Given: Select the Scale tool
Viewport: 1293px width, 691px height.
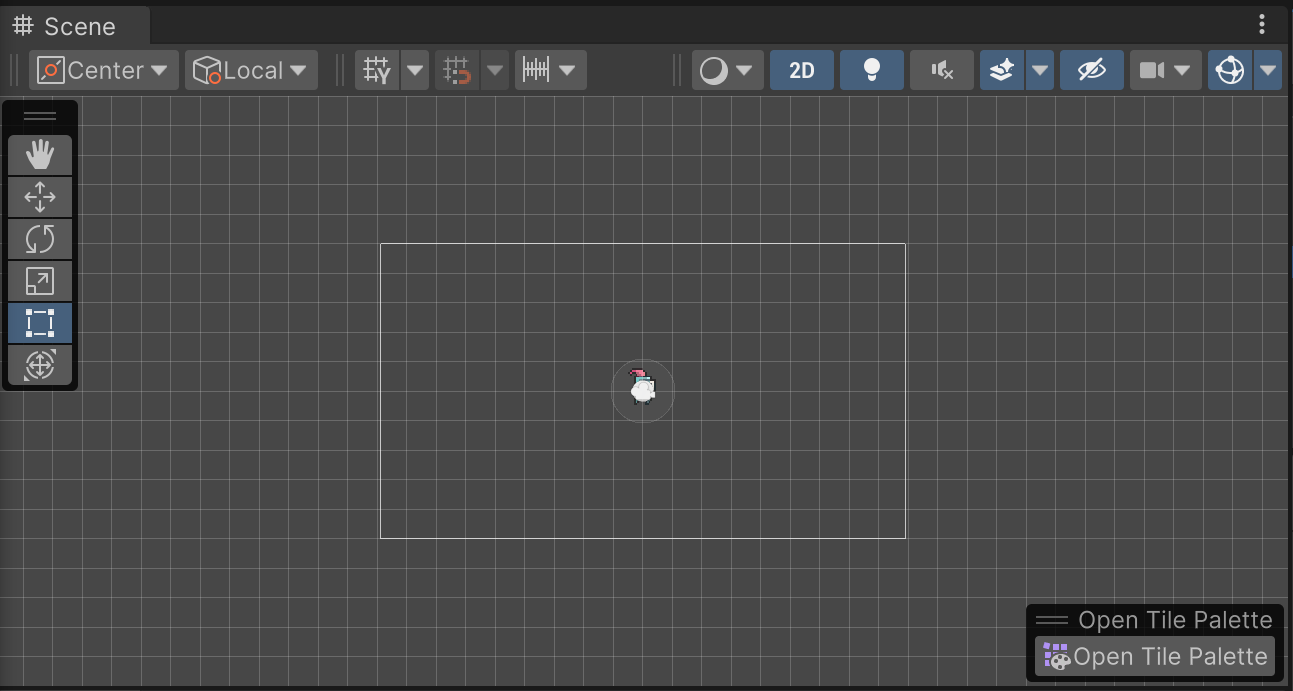Looking at the screenshot, I should [x=40, y=281].
